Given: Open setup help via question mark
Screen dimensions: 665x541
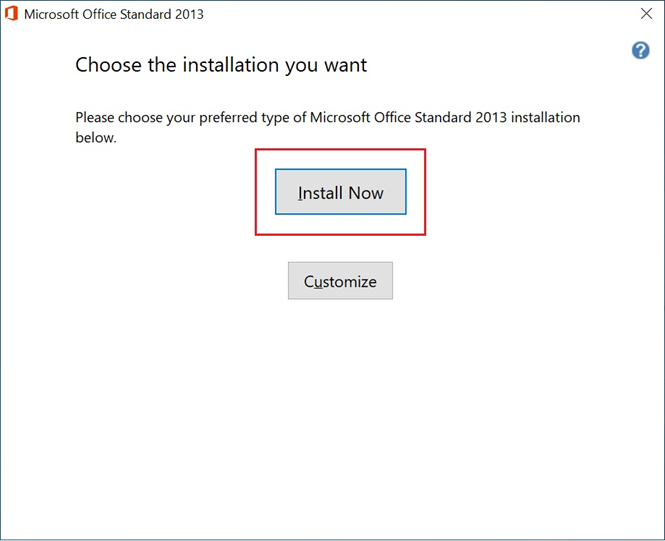Looking at the screenshot, I should pyautogui.click(x=640, y=50).
